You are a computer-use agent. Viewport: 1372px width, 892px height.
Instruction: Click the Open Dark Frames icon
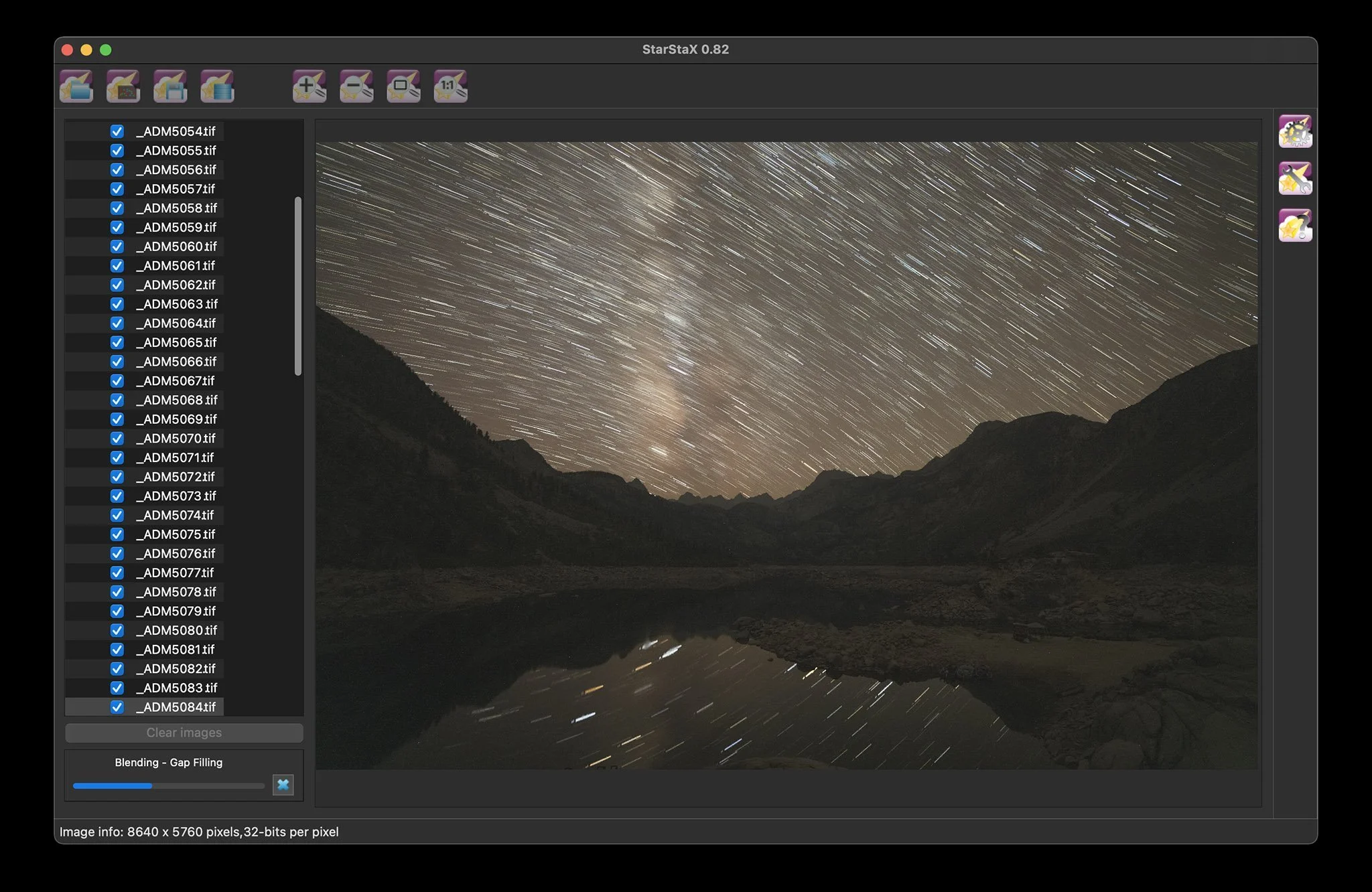tap(123, 86)
